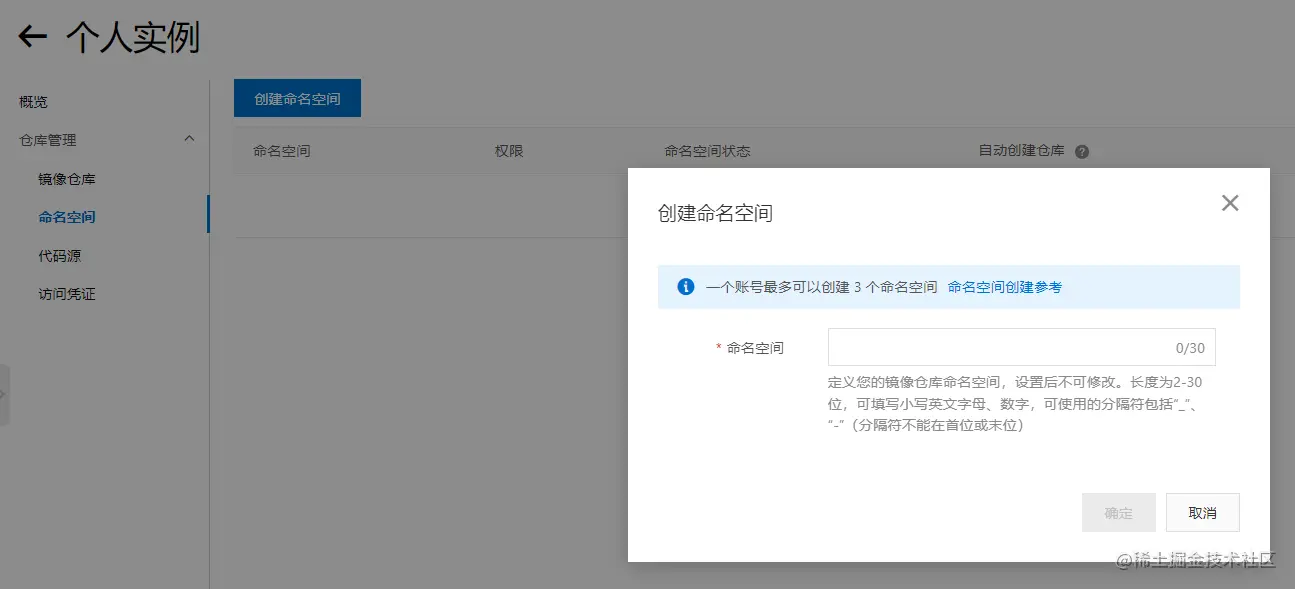Image resolution: width=1295 pixels, height=589 pixels.
Task: Click the back arrow beside 个人实例
Action: click(33, 37)
